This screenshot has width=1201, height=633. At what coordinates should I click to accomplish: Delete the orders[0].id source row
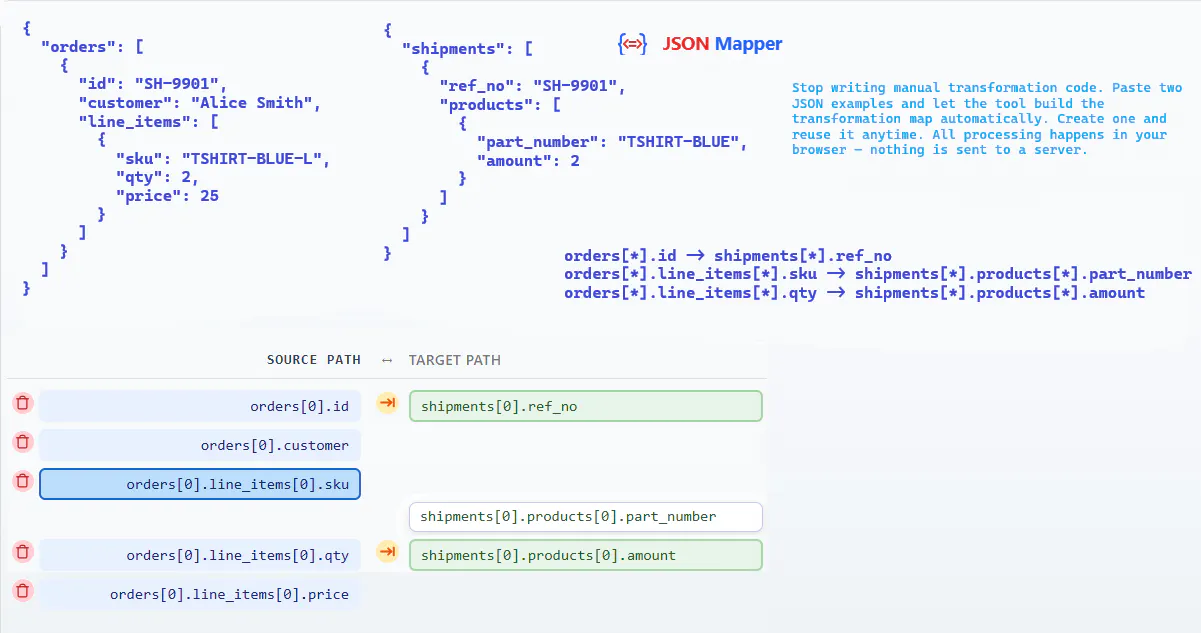coord(23,403)
